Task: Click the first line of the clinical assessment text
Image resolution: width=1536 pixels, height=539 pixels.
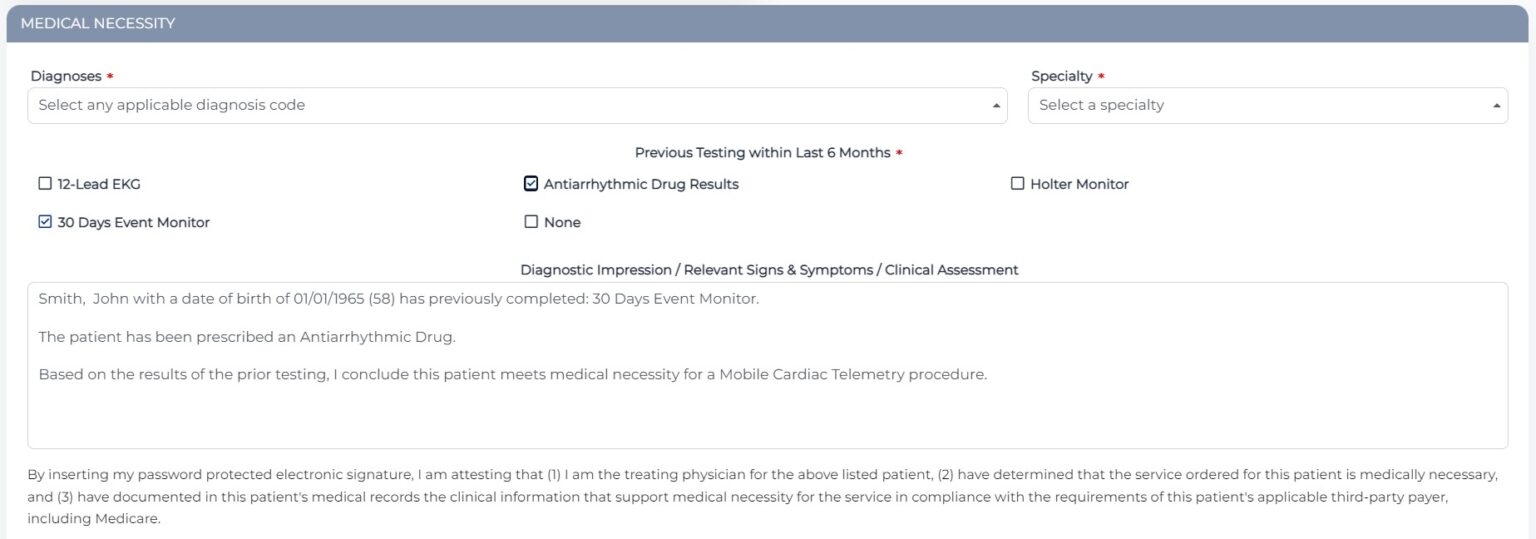Action: click(398, 299)
